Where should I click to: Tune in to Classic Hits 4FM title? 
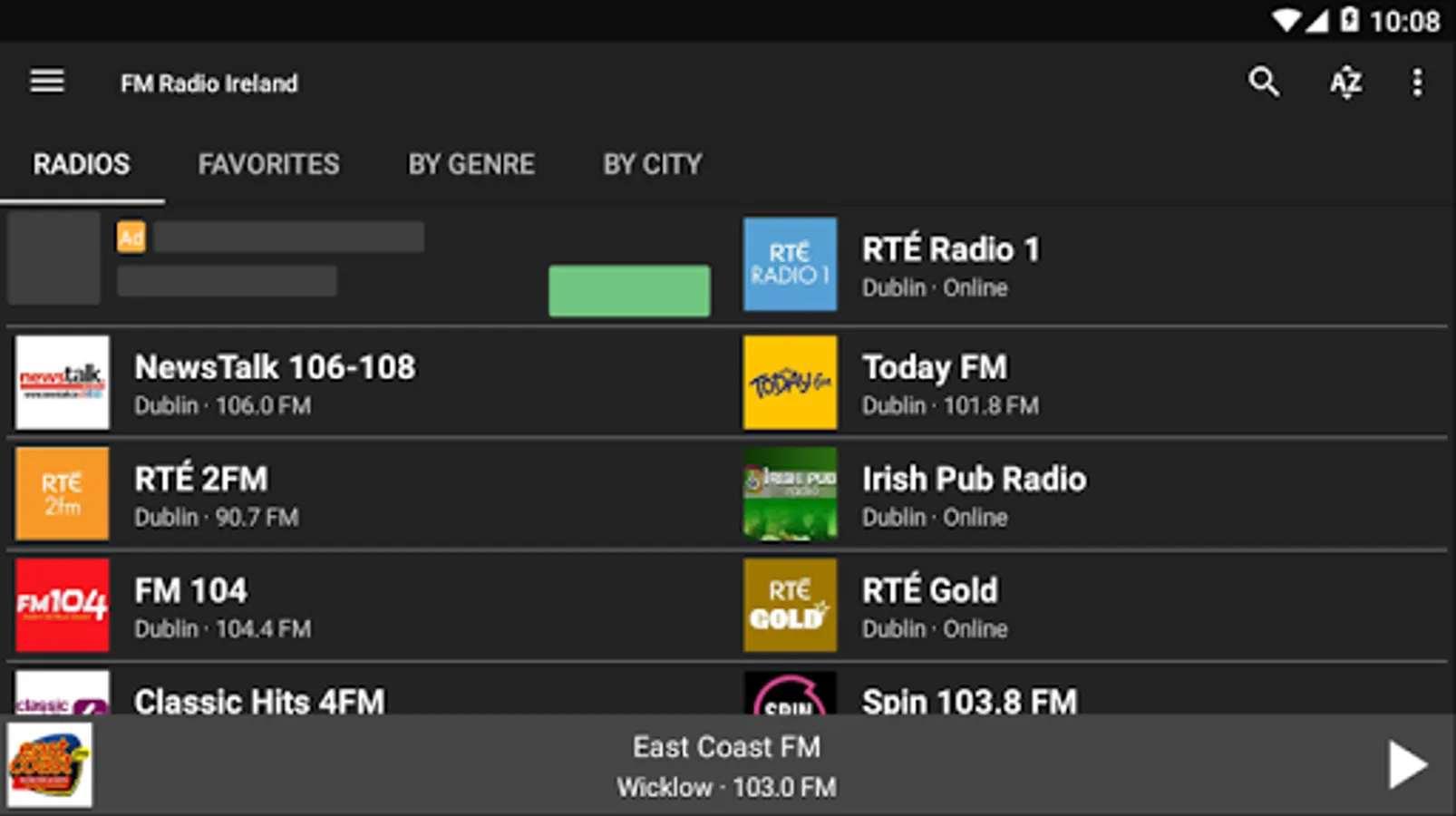pos(259,700)
